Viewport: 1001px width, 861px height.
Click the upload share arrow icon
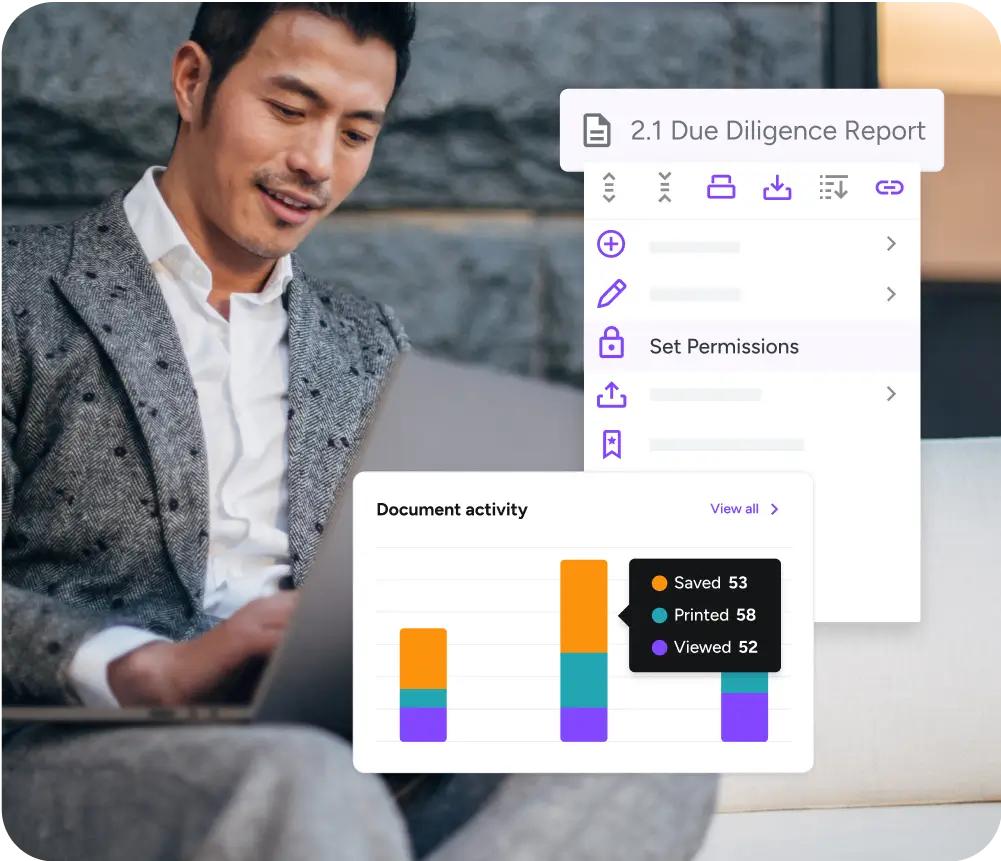[x=611, y=395]
